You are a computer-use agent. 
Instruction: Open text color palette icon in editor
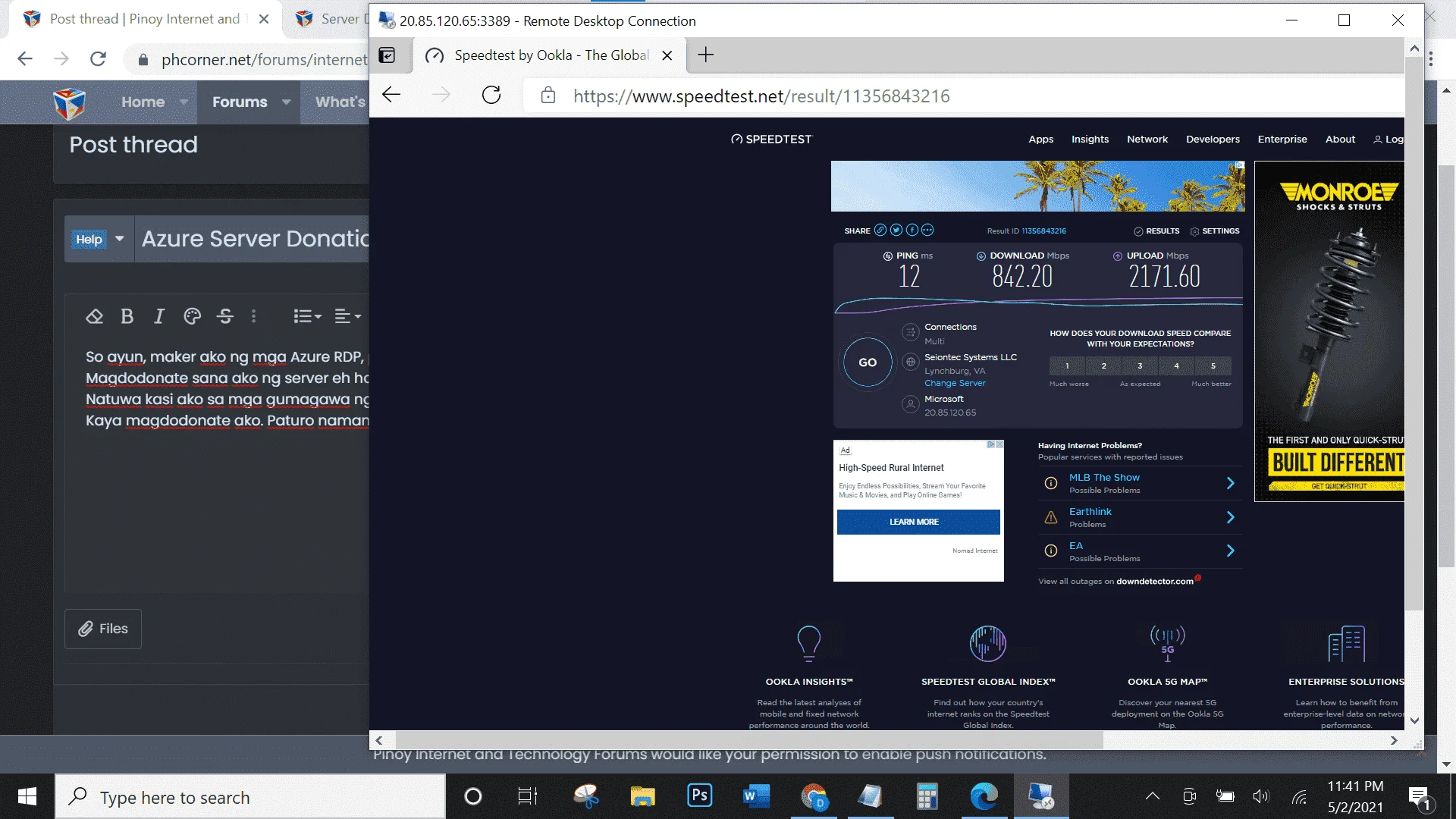193,316
